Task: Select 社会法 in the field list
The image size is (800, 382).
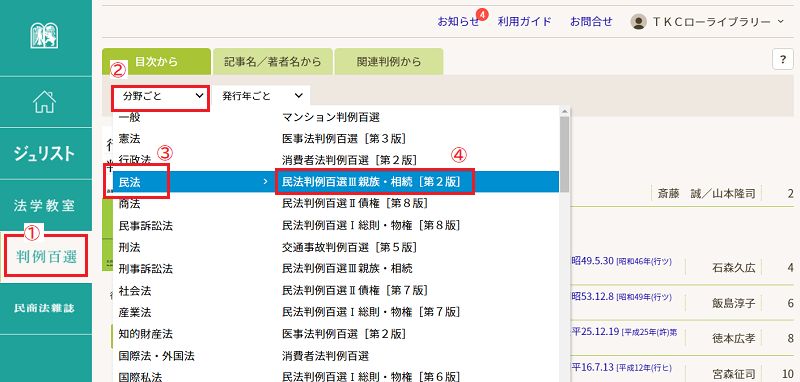Action: tap(135, 291)
